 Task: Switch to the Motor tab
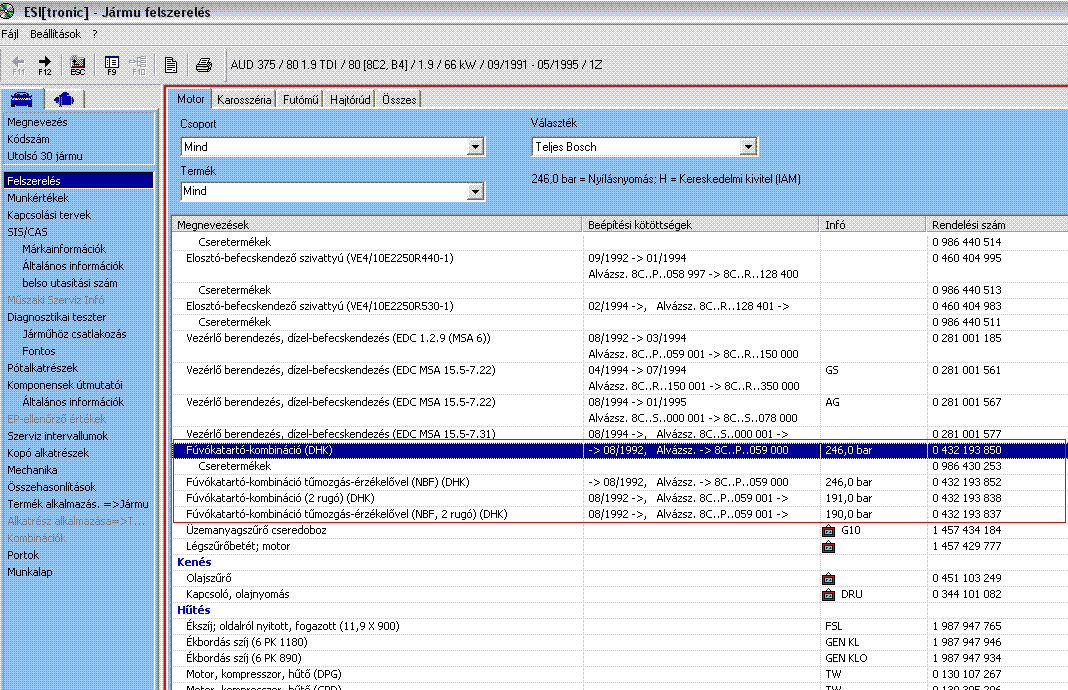click(191, 99)
